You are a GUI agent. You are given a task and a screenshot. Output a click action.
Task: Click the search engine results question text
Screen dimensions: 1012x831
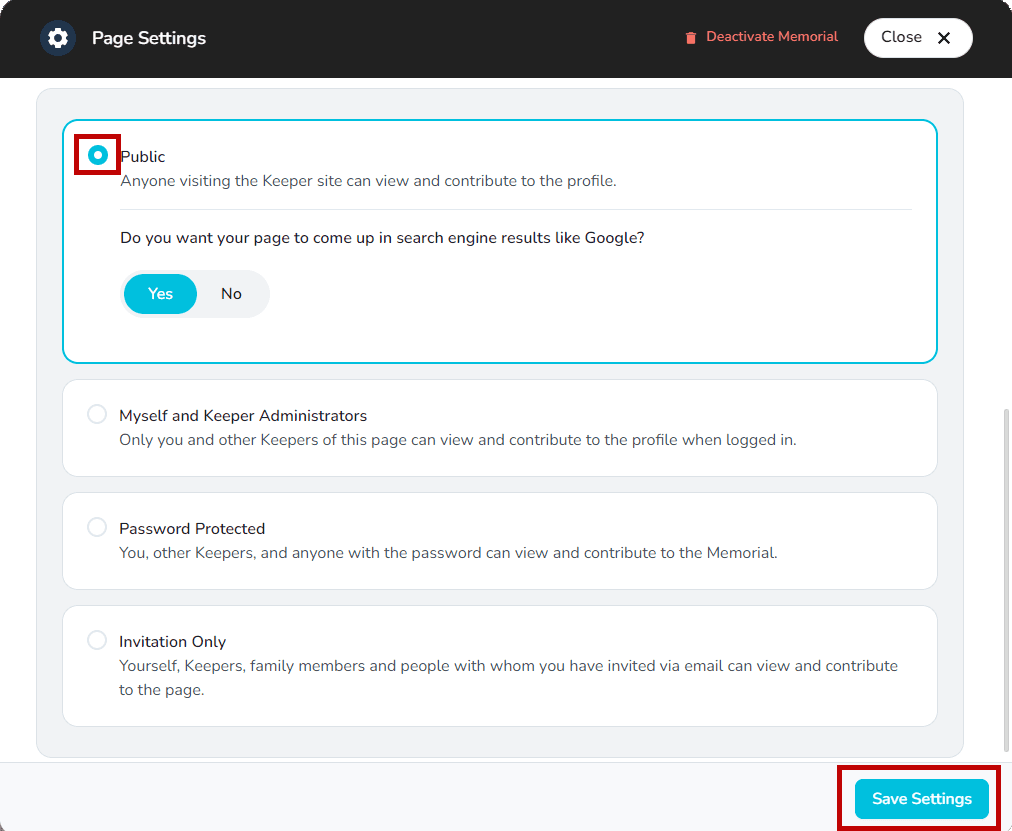click(381, 237)
